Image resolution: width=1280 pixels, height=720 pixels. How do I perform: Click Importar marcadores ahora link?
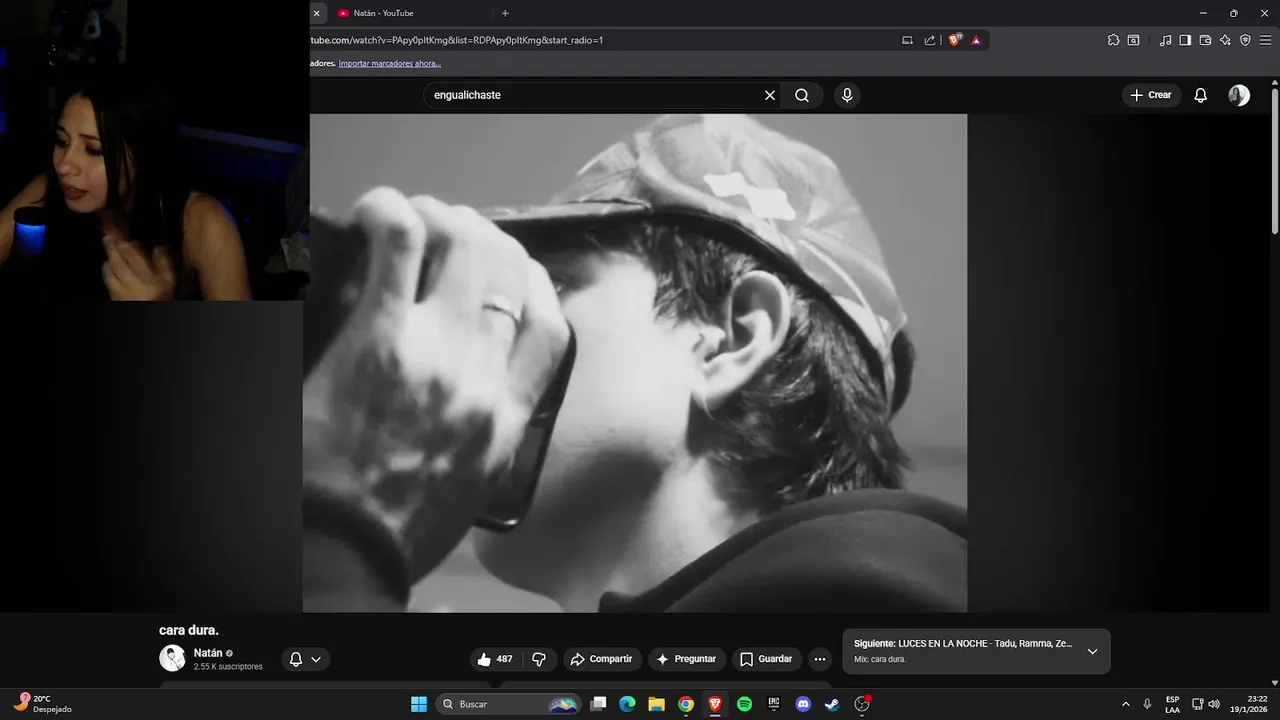click(x=390, y=63)
